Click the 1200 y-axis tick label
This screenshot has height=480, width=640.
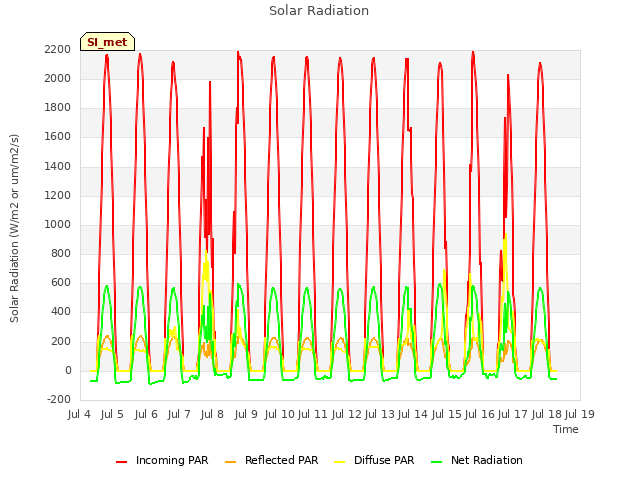coord(58,196)
